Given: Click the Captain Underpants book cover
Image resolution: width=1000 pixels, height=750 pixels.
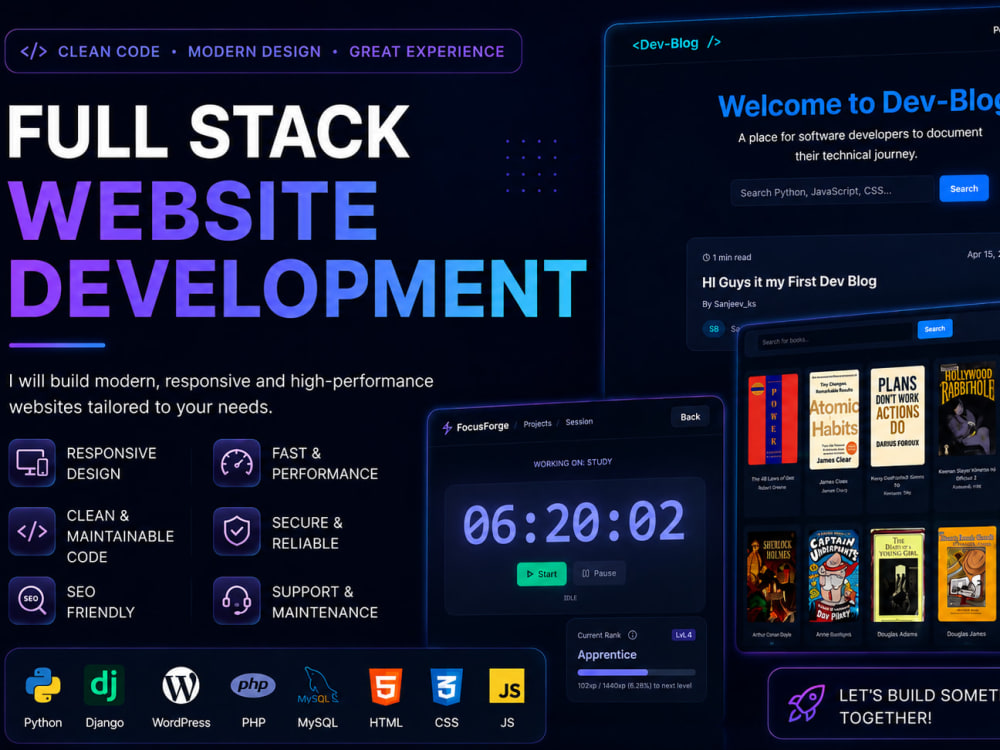Looking at the screenshot, I should (834, 575).
